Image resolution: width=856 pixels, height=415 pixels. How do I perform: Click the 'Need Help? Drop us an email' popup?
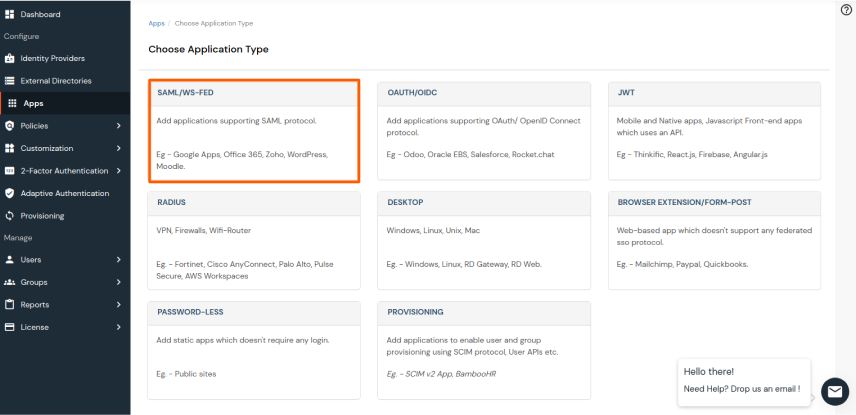744,382
